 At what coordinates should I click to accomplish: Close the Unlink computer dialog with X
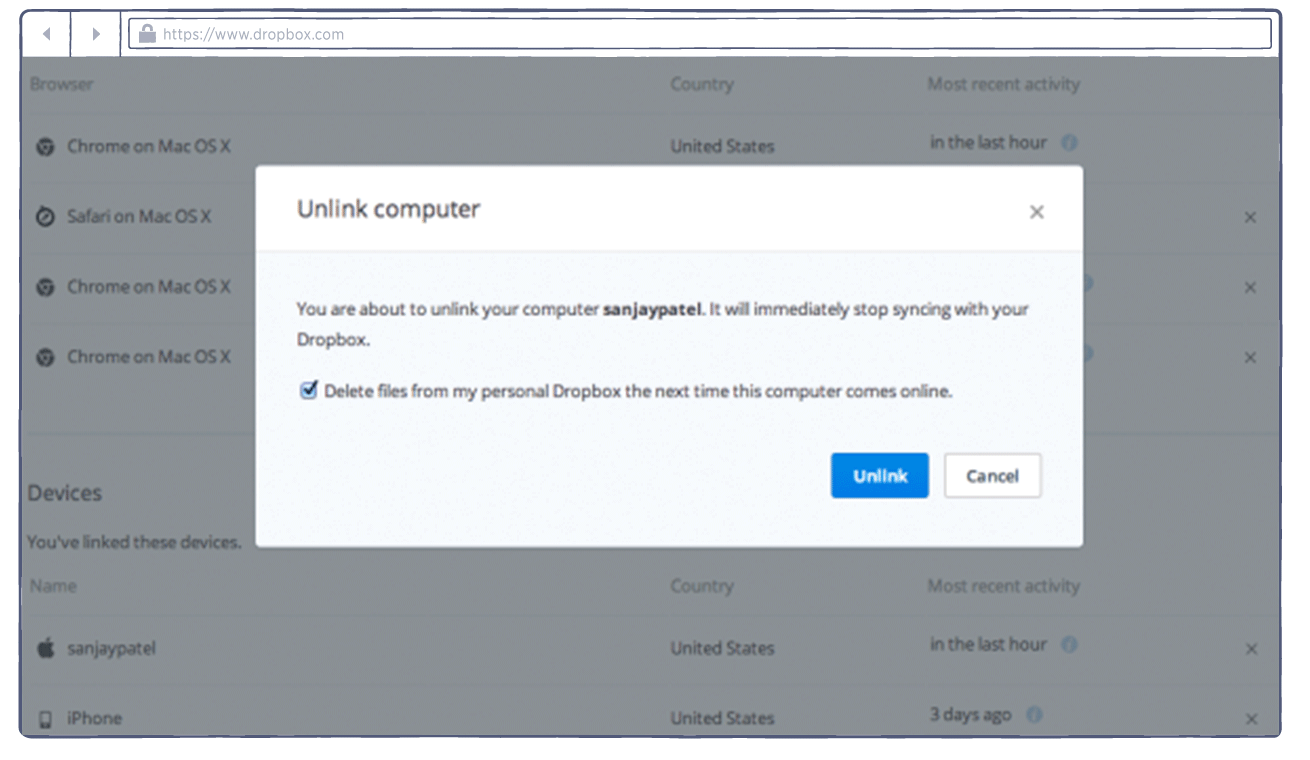pyautogui.click(x=1036, y=212)
